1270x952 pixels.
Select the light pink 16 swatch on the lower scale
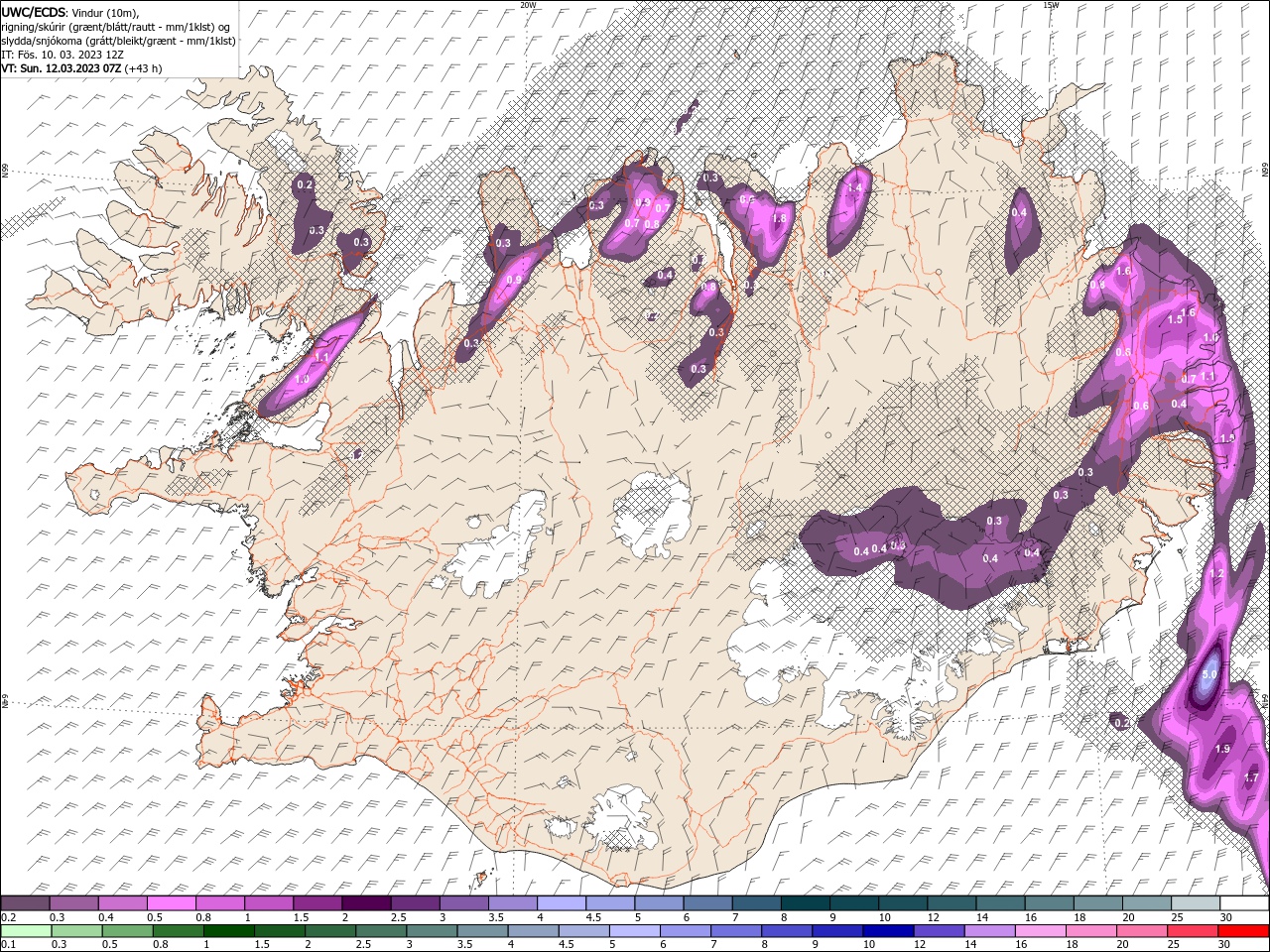pos(1040,931)
